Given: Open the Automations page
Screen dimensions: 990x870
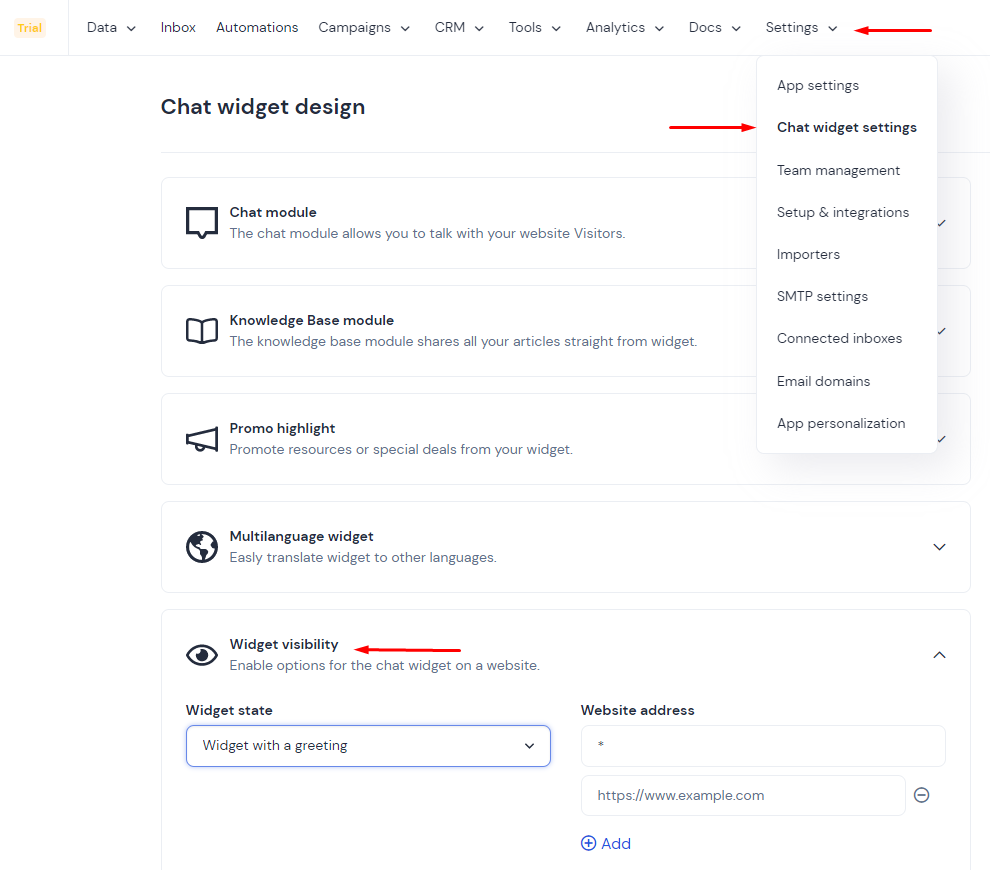Looking at the screenshot, I should [x=257, y=28].
